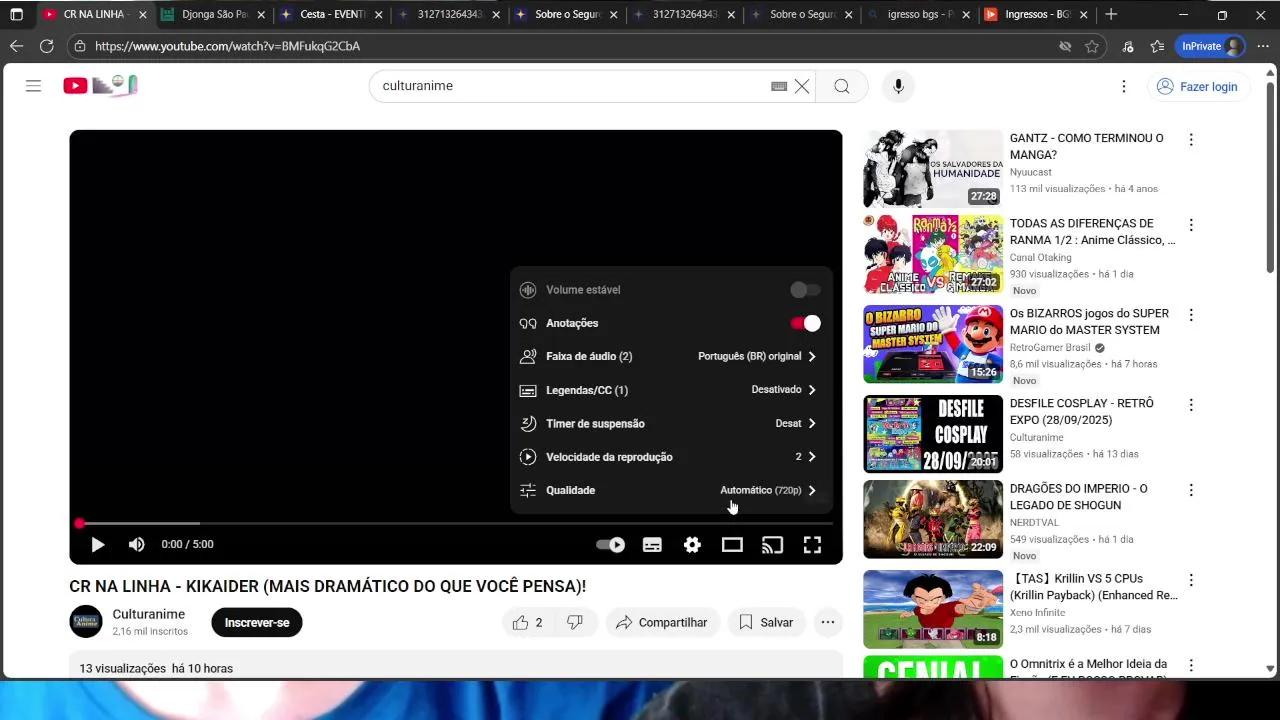The image size is (1280, 720).
Task: Open Krillin VS 5 CPUs thumbnail
Action: coord(933,609)
